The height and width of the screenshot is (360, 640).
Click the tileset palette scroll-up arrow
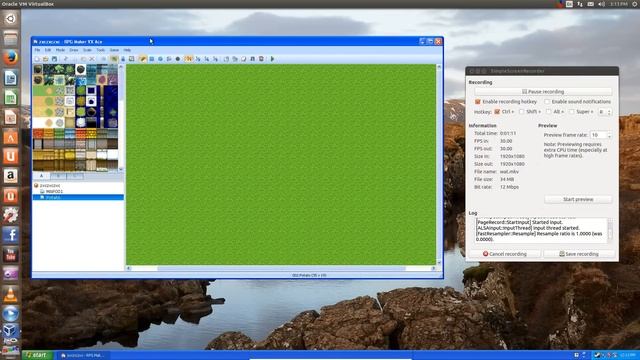point(121,67)
